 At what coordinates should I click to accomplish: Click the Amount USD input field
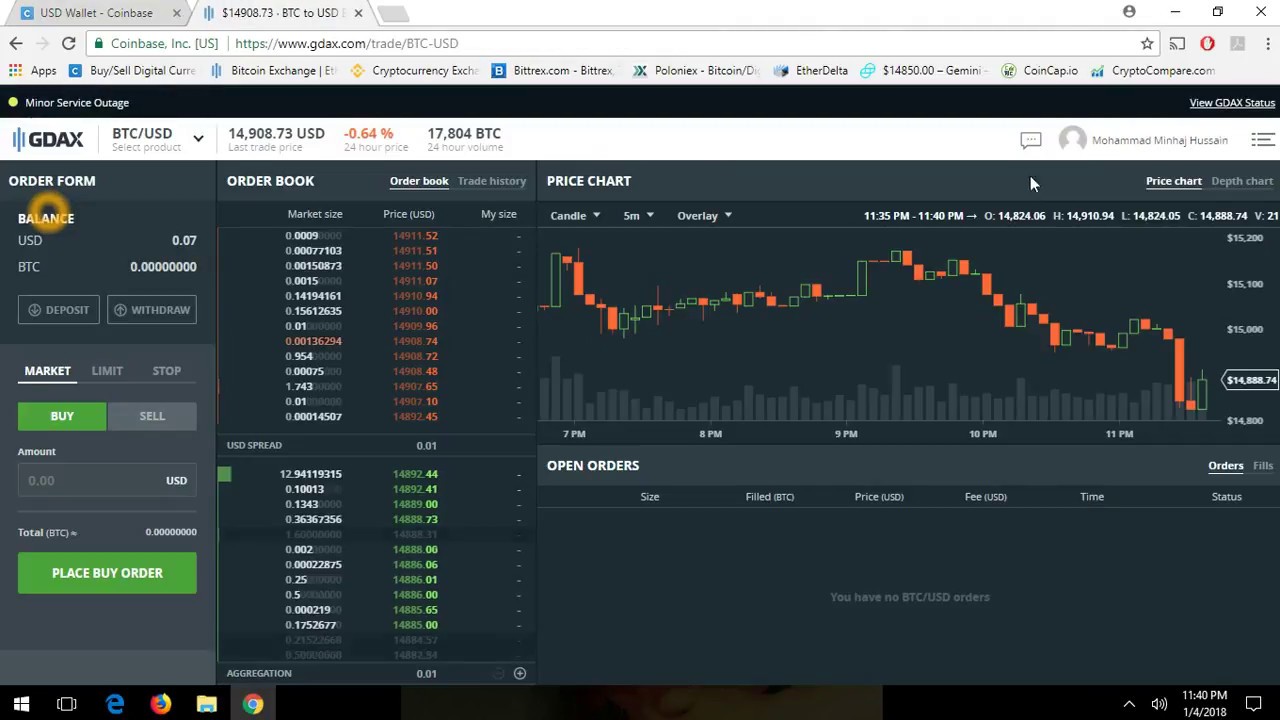[107, 481]
